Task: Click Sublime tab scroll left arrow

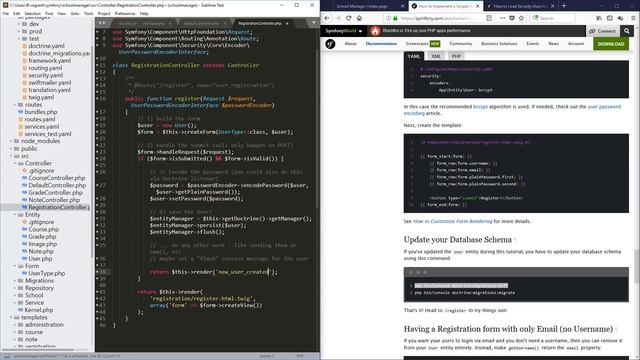Action: (x=100, y=23)
